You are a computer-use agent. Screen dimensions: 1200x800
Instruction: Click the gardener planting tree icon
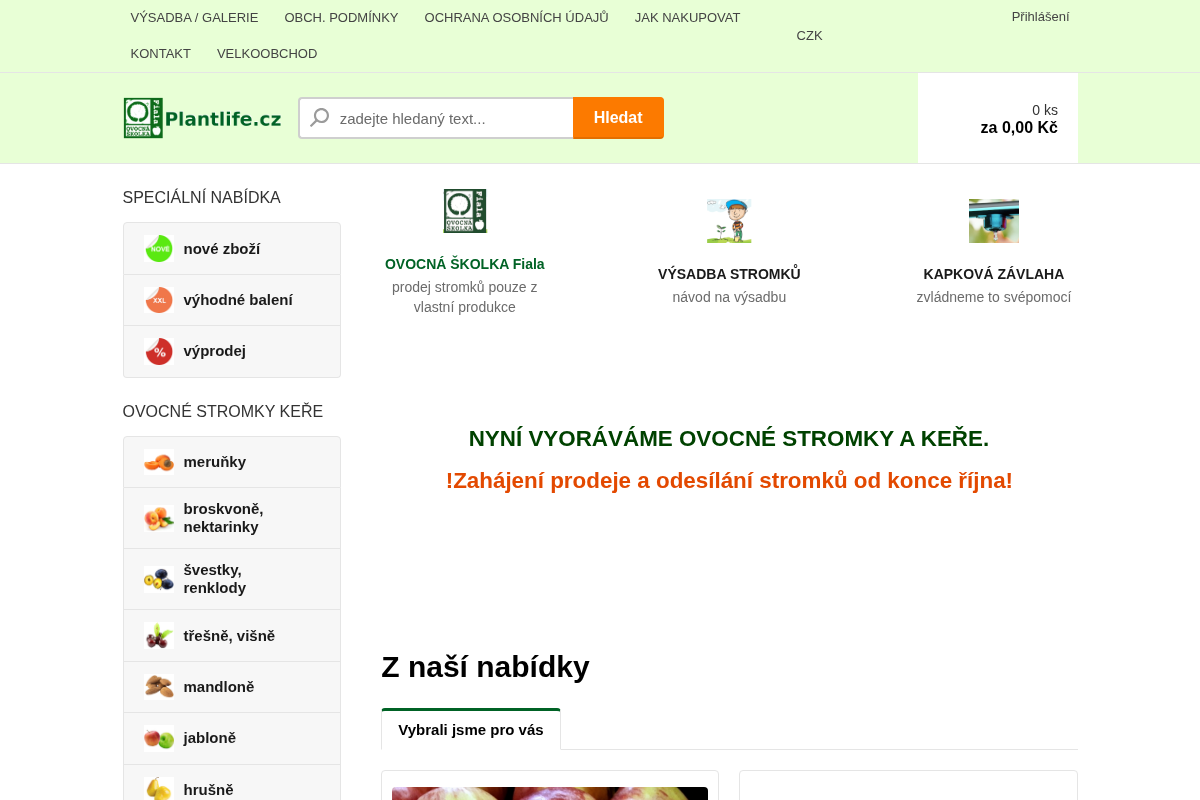729,221
